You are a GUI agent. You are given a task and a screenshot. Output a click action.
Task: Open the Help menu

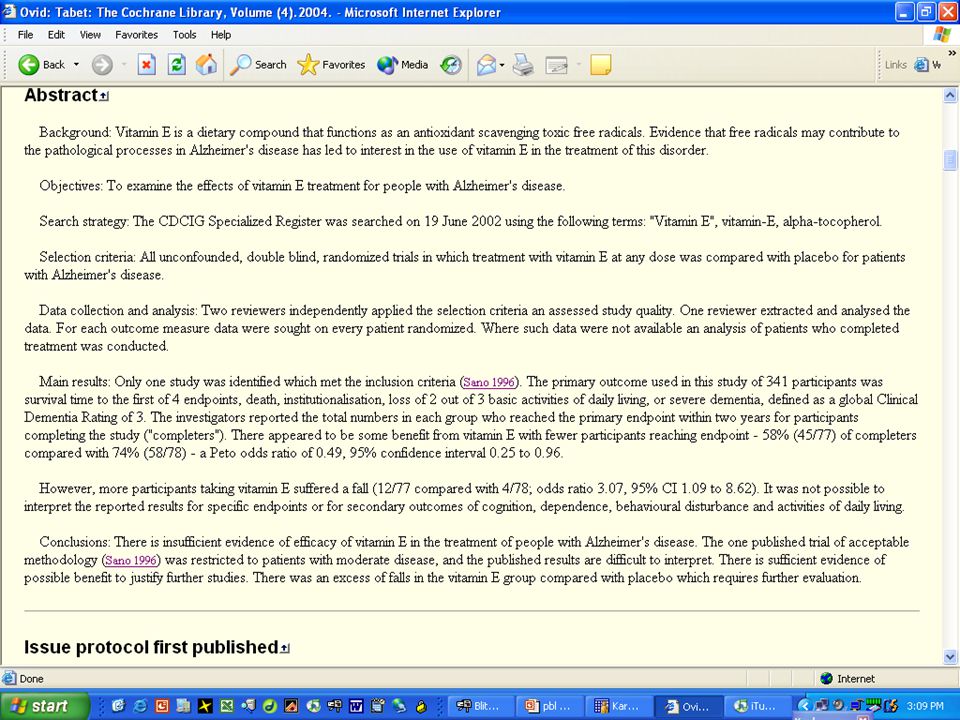point(221,35)
